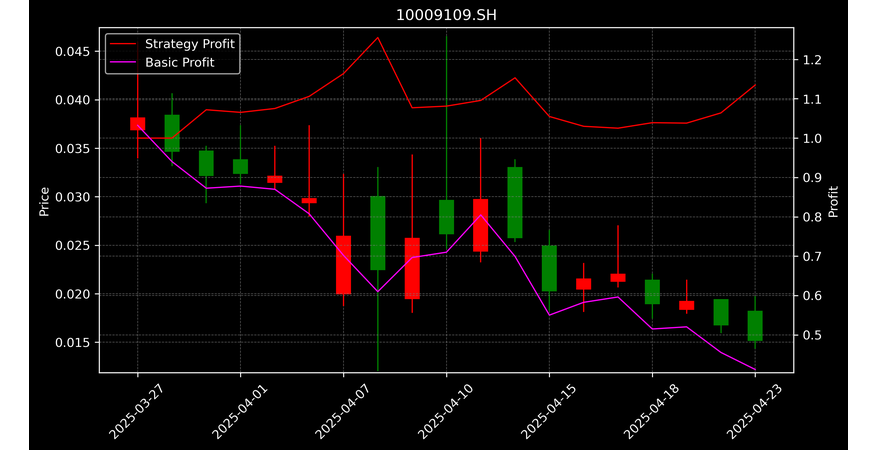Click the green candlestick body at 2025-04-15
This screenshot has width=878, height=450.
(549, 269)
